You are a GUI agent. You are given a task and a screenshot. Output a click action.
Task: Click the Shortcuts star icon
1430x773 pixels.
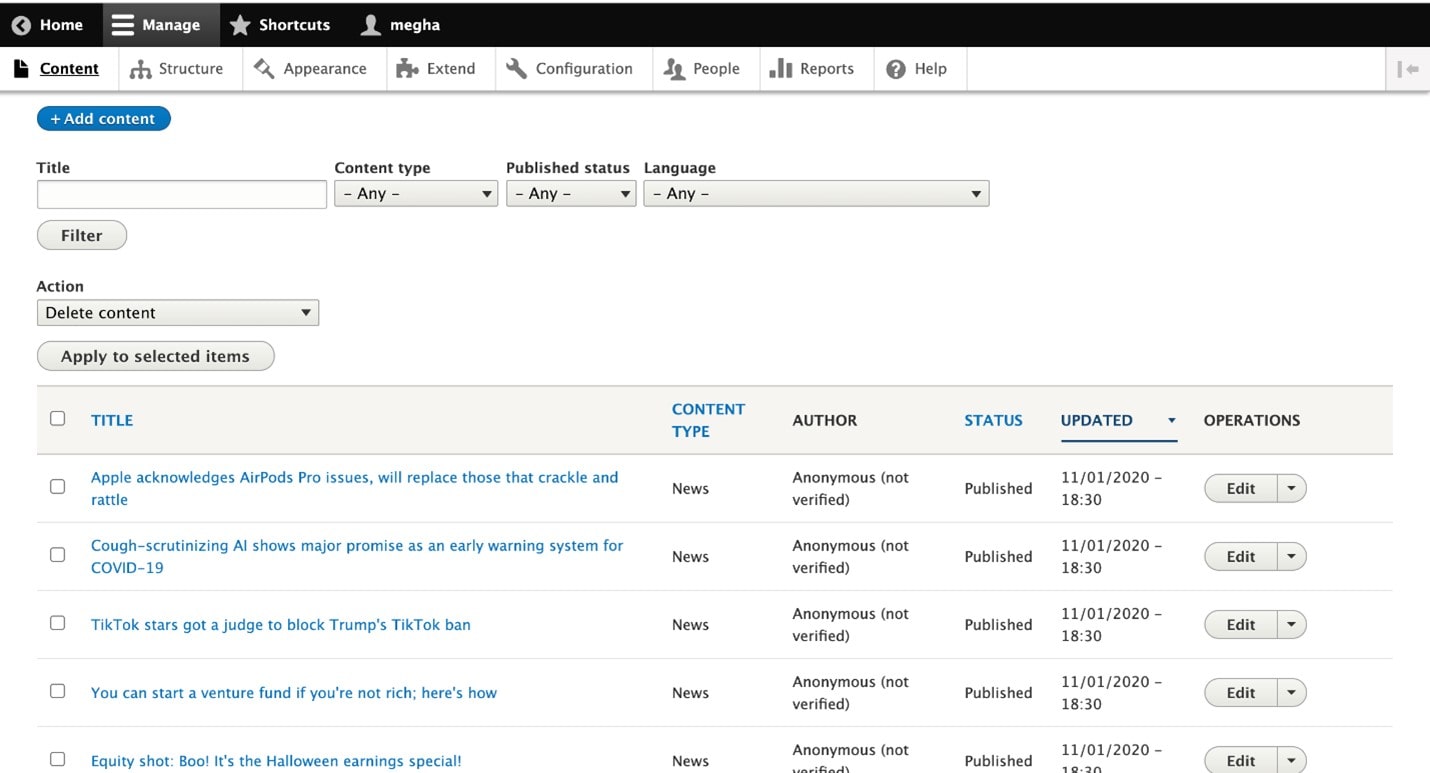pos(240,25)
